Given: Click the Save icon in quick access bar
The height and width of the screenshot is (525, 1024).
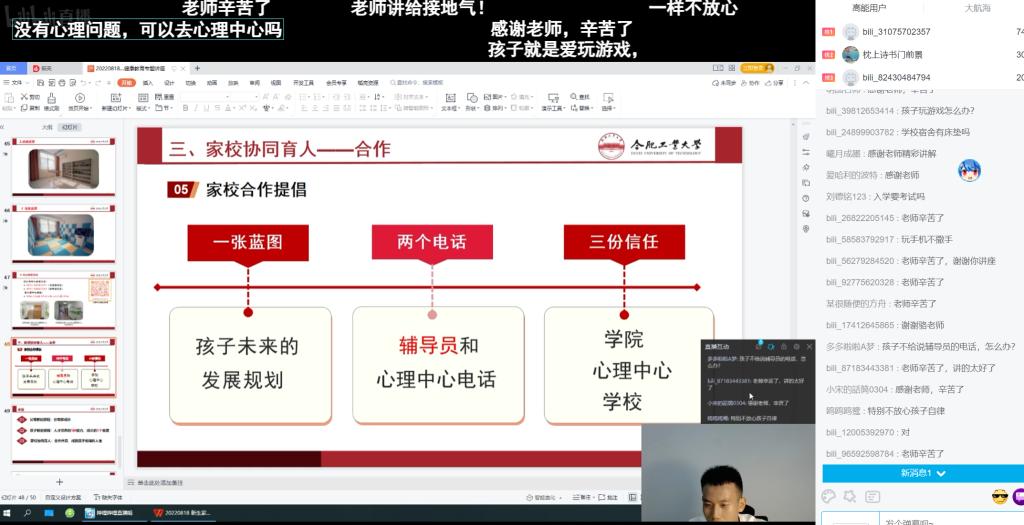Looking at the screenshot, I should click(x=40, y=83).
